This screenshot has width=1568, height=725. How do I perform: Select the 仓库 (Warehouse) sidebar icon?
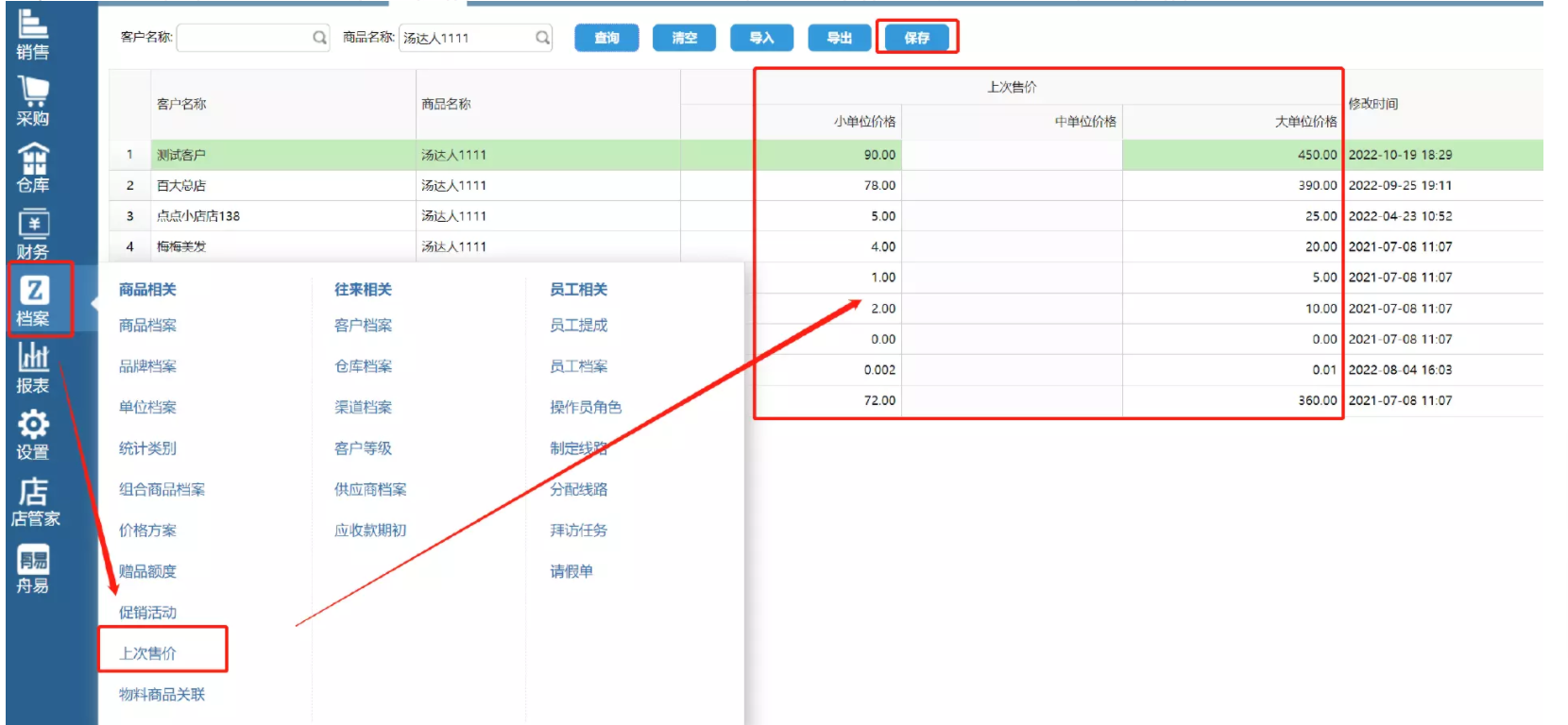(x=33, y=167)
